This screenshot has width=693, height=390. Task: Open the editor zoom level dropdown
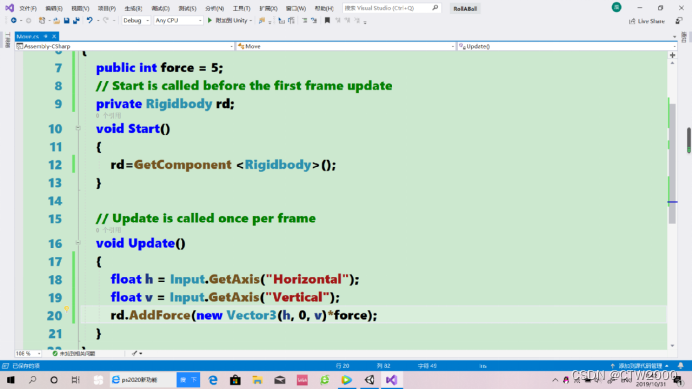pos(28,353)
